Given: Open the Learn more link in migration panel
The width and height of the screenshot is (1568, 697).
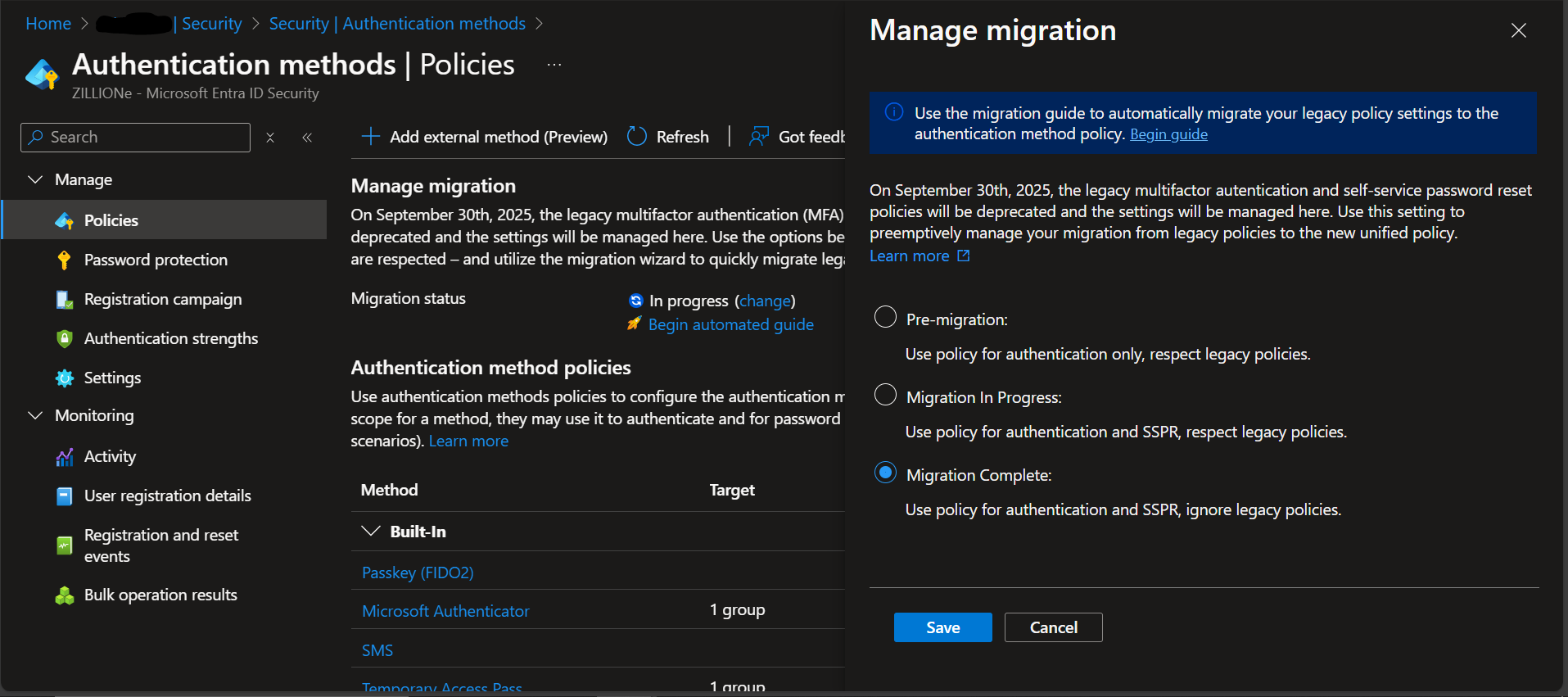Looking at the screenshot, I should [909, 256].
